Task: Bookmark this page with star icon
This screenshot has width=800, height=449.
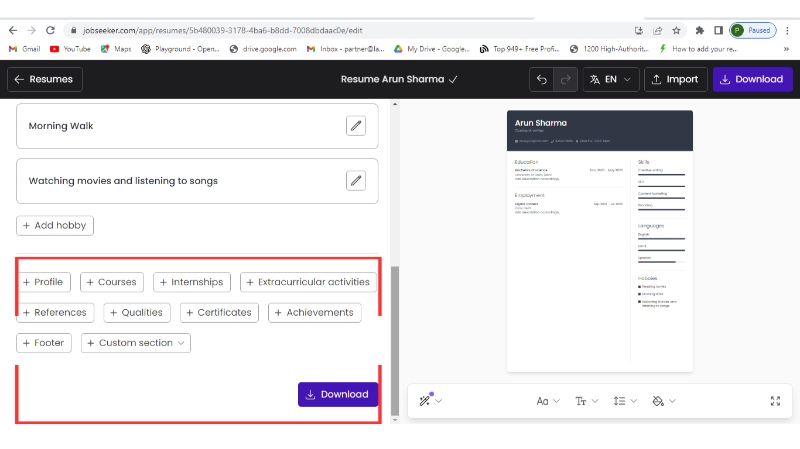Action: point(677,30)
